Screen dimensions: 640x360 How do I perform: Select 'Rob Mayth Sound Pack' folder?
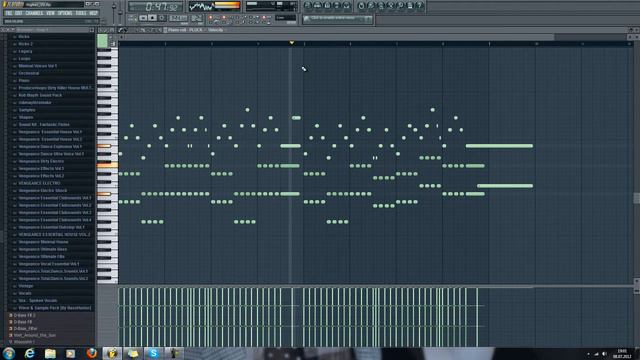coord(40,95)
